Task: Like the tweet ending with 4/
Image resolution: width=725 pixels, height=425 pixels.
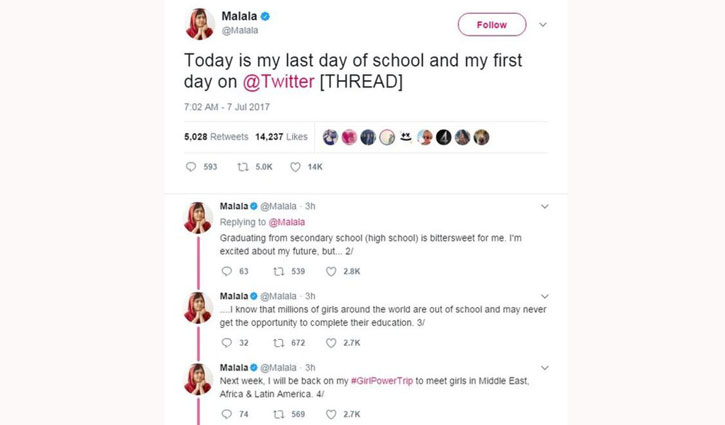Action: click(331, 414)
